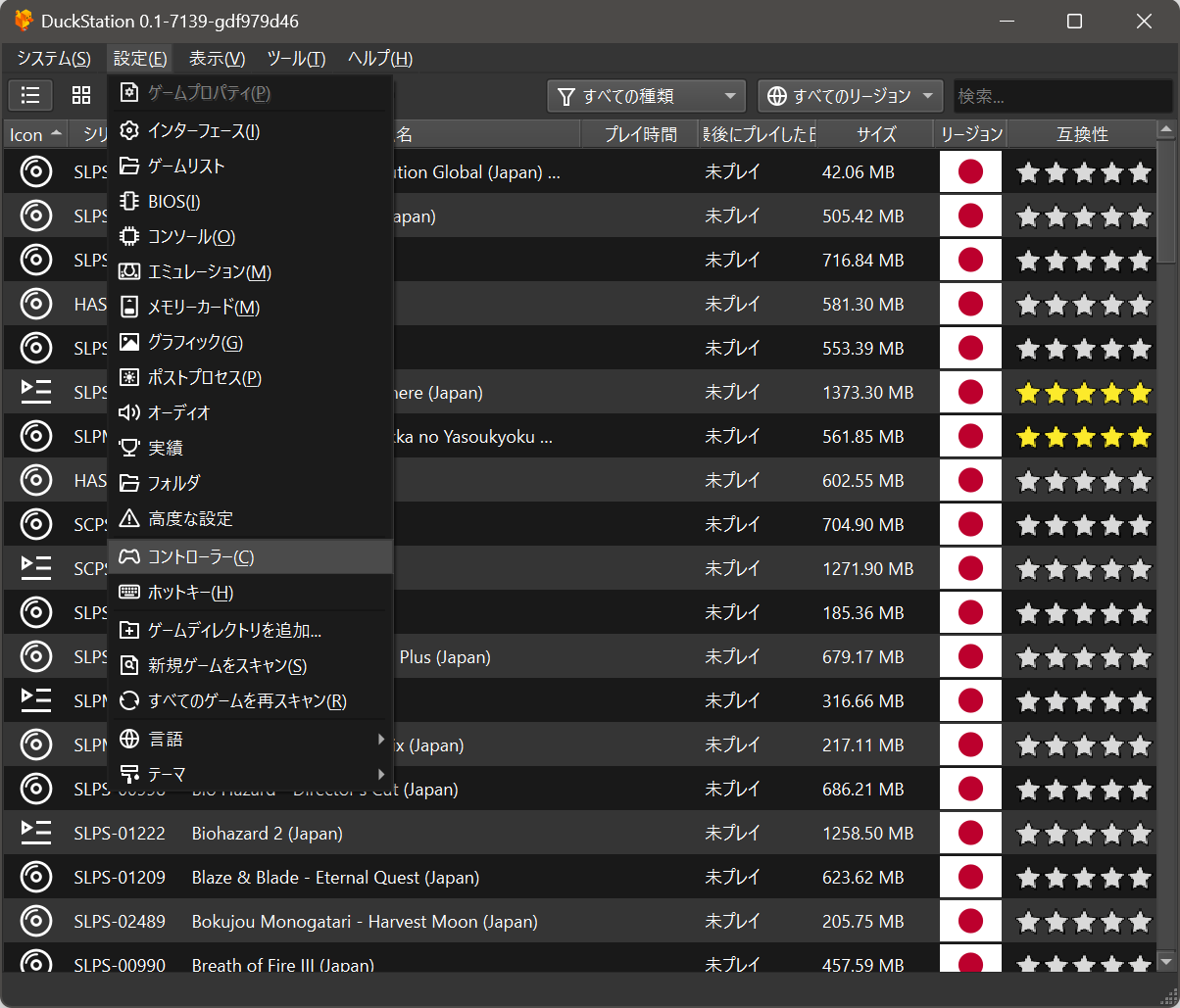
Task: Click the テーマ paint roller icon
Action: [129, 774]
